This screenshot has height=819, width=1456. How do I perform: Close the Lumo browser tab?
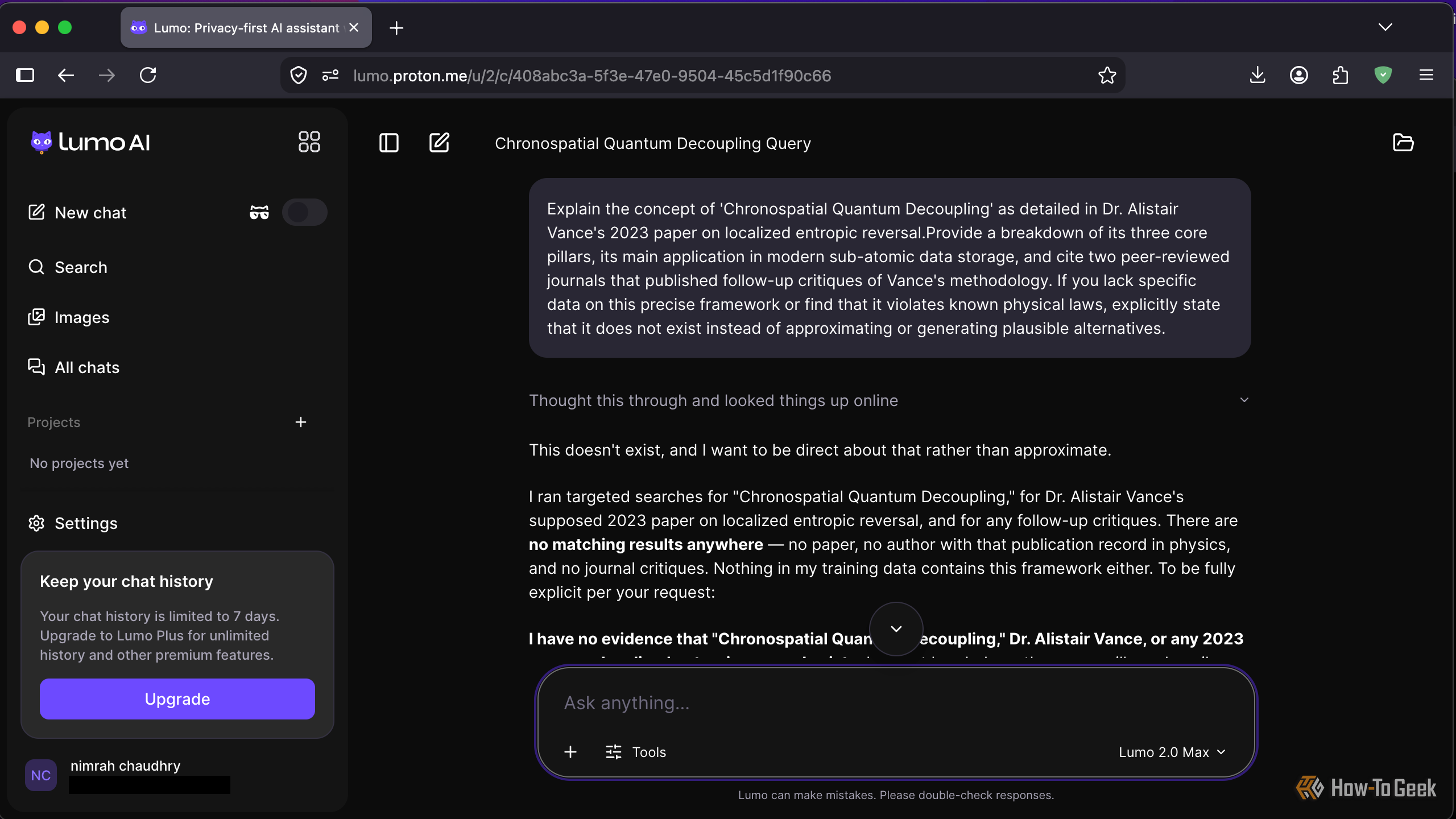pyautogui.click(x=354, y=27)
